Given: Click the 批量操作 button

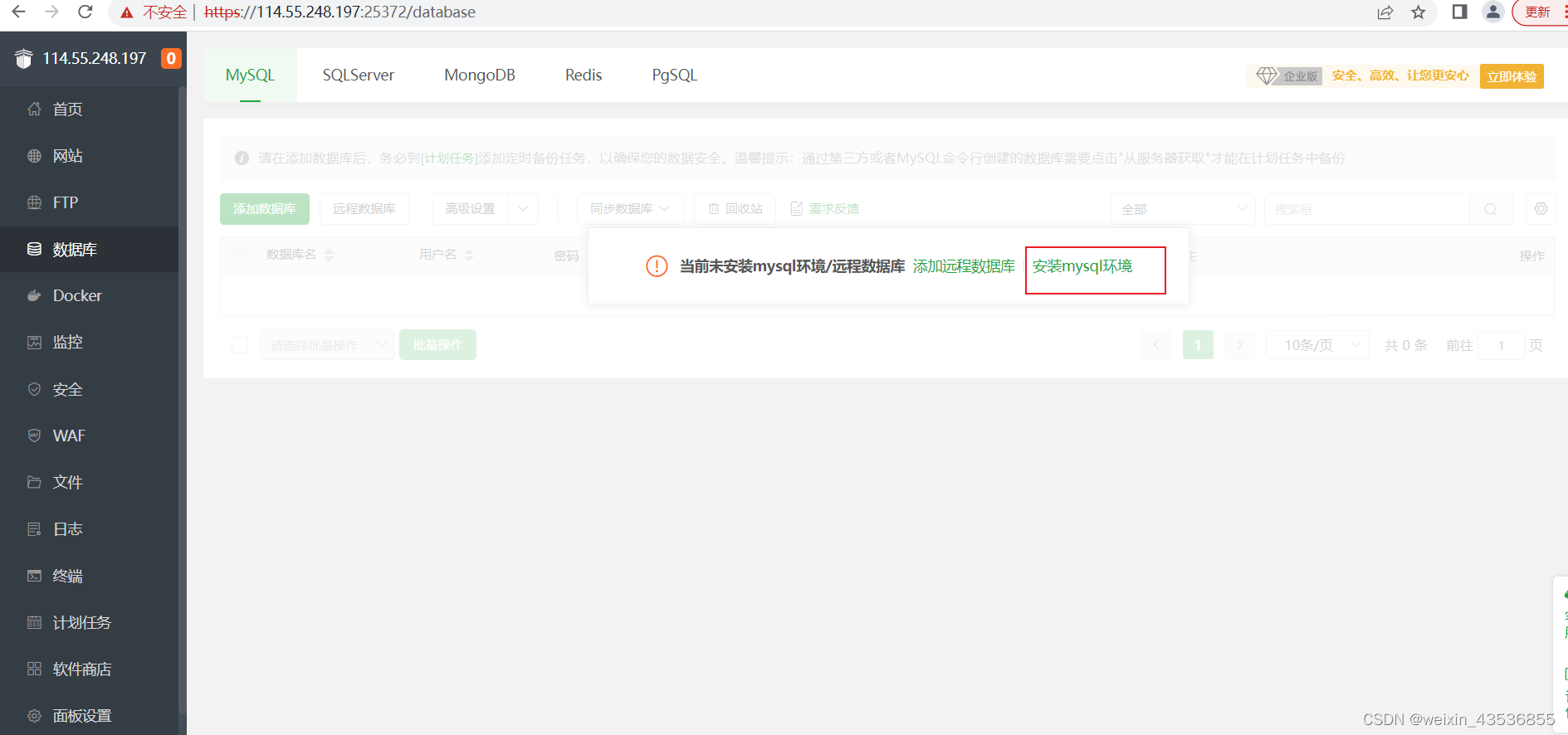Looking at the screenshot, I should point(438,345).
